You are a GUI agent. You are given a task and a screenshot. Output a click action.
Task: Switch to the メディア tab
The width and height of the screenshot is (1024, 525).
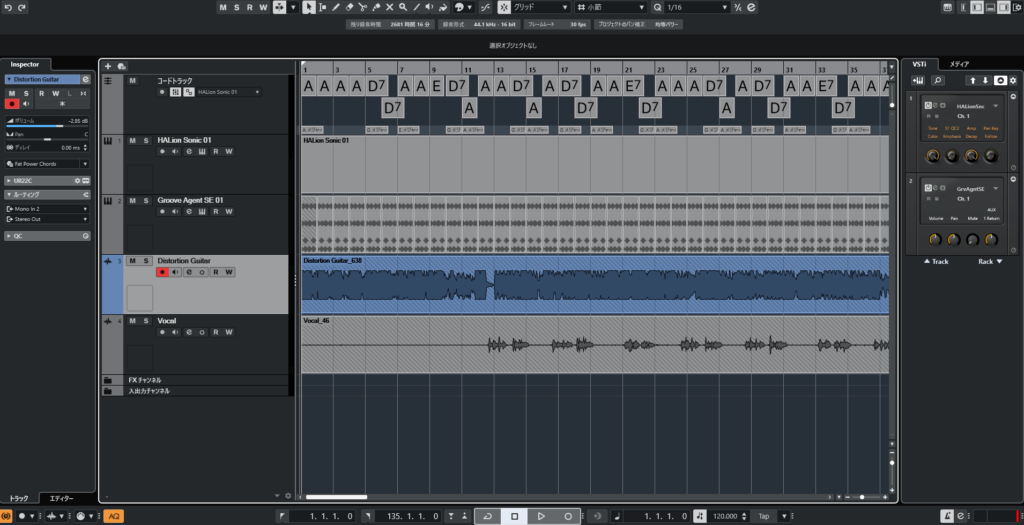pyautogui.click(x=959, y=64)
